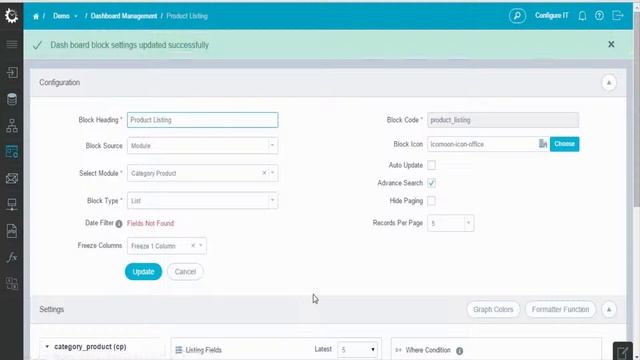Viewport: 640px width, 360px height.
Task: Click the gear logo icon at top of sidebar
Action: click(11, 16)
